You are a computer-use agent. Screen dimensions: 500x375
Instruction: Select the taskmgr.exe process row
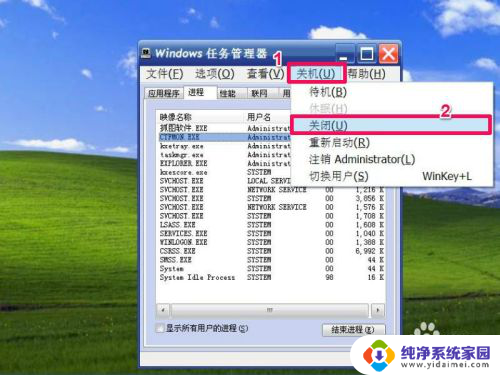pyautogui.click(x=224, y=155)
